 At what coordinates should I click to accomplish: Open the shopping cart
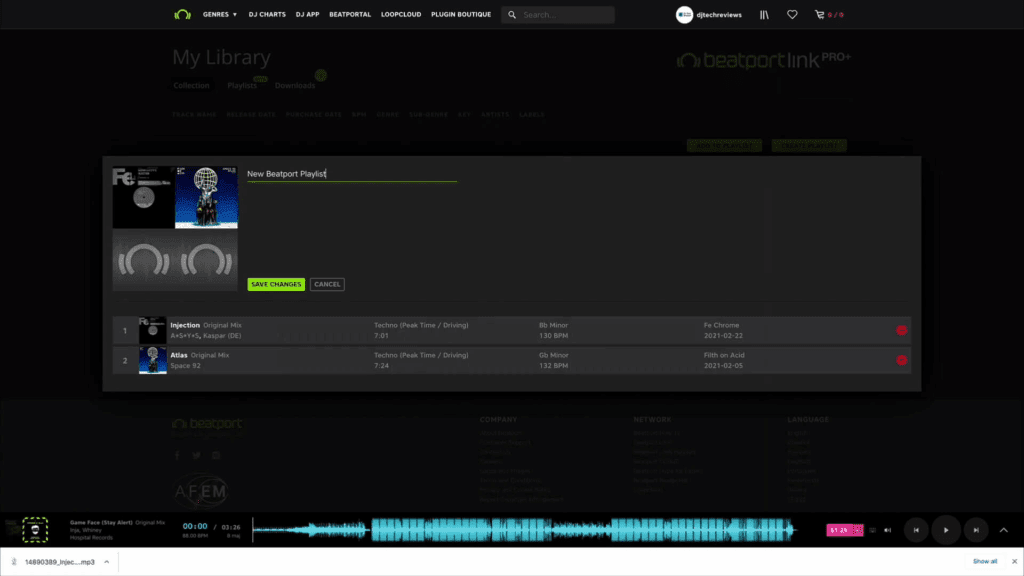coord(821,15)
